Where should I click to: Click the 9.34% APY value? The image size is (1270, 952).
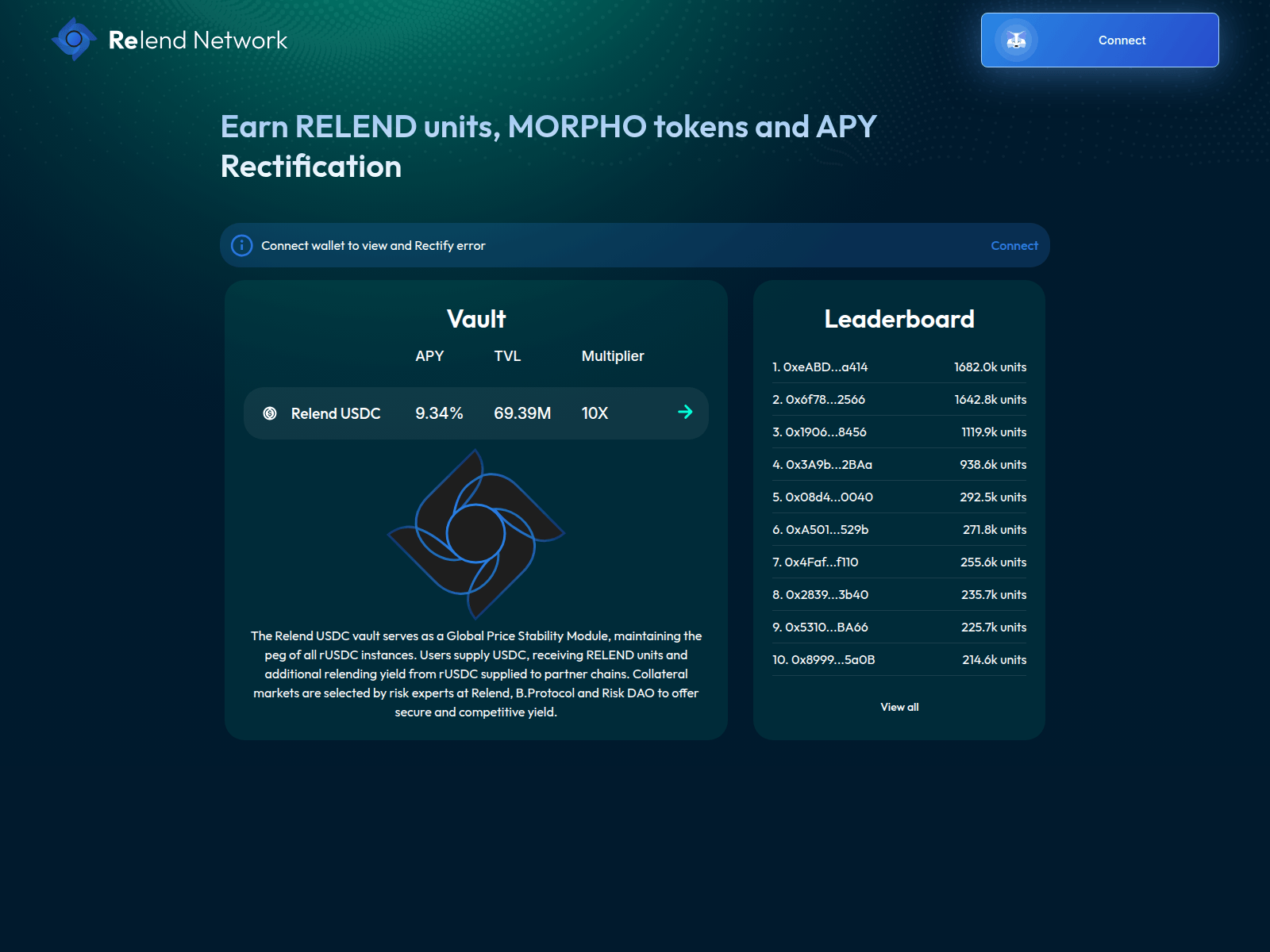[439, 413]
